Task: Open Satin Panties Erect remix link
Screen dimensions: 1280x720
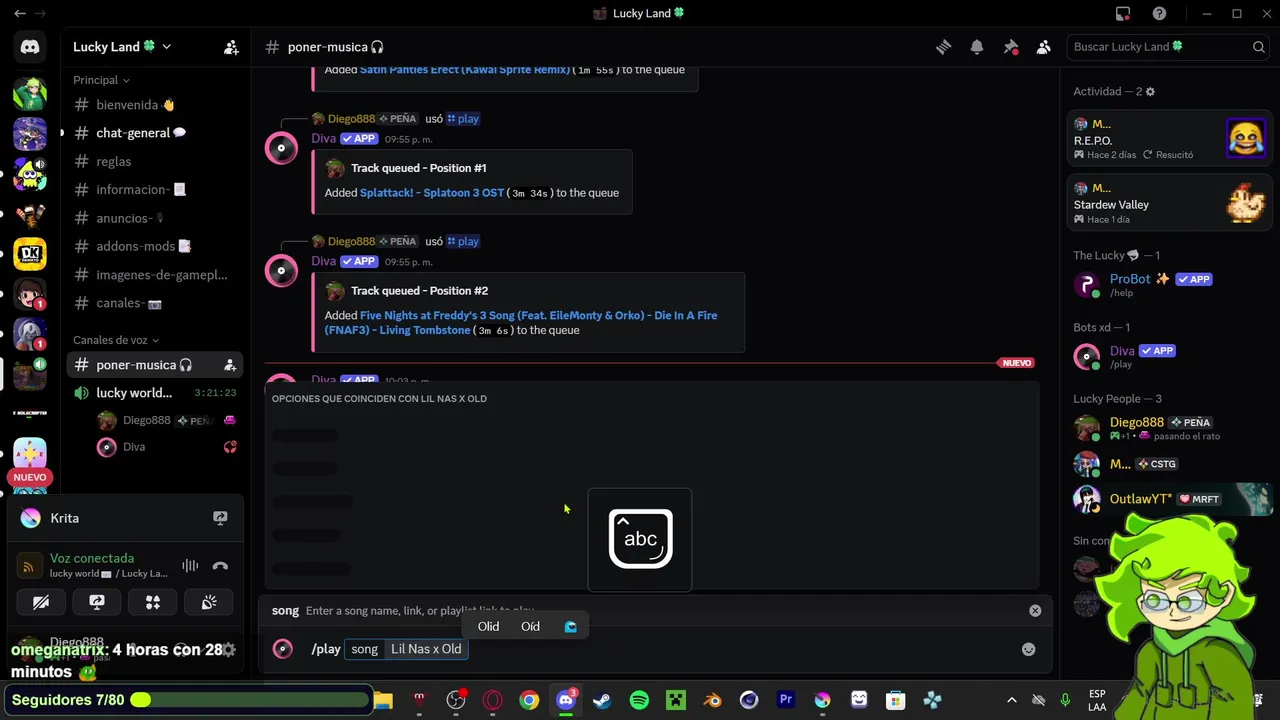Action: pyautogui.click(x=465, y=70)
